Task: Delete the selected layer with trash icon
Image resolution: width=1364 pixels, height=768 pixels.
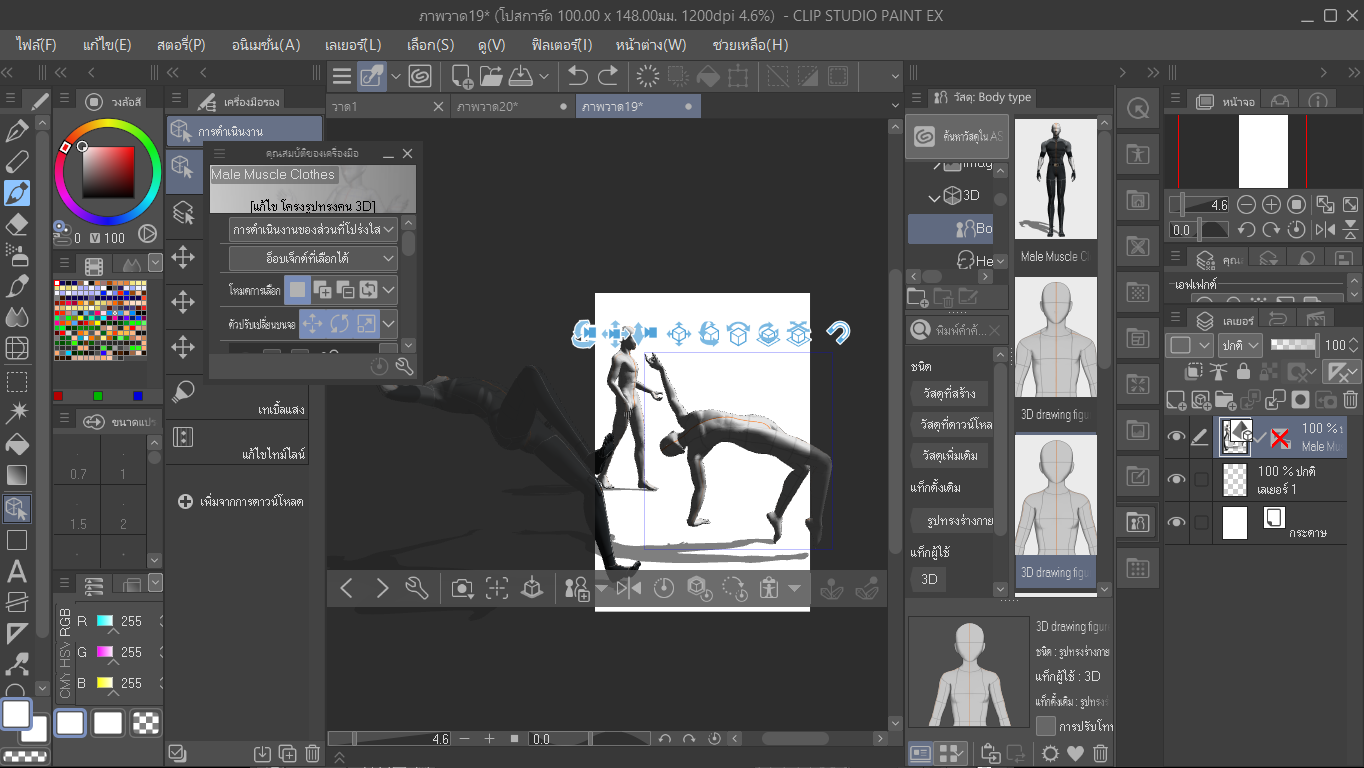Action: (1349, 399)
